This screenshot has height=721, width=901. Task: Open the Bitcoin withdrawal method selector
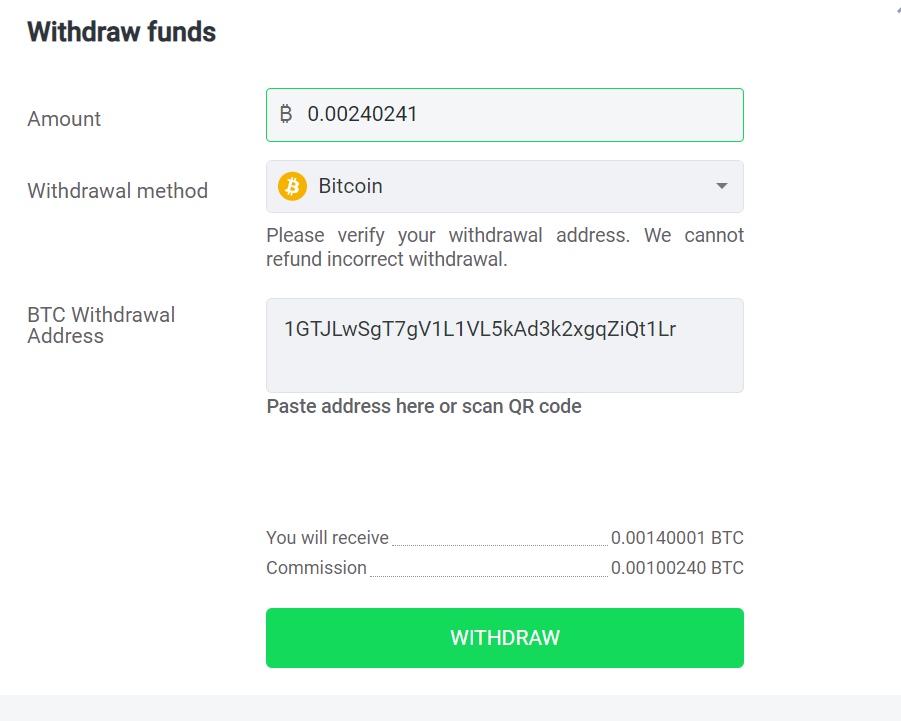tap(505, 186)
